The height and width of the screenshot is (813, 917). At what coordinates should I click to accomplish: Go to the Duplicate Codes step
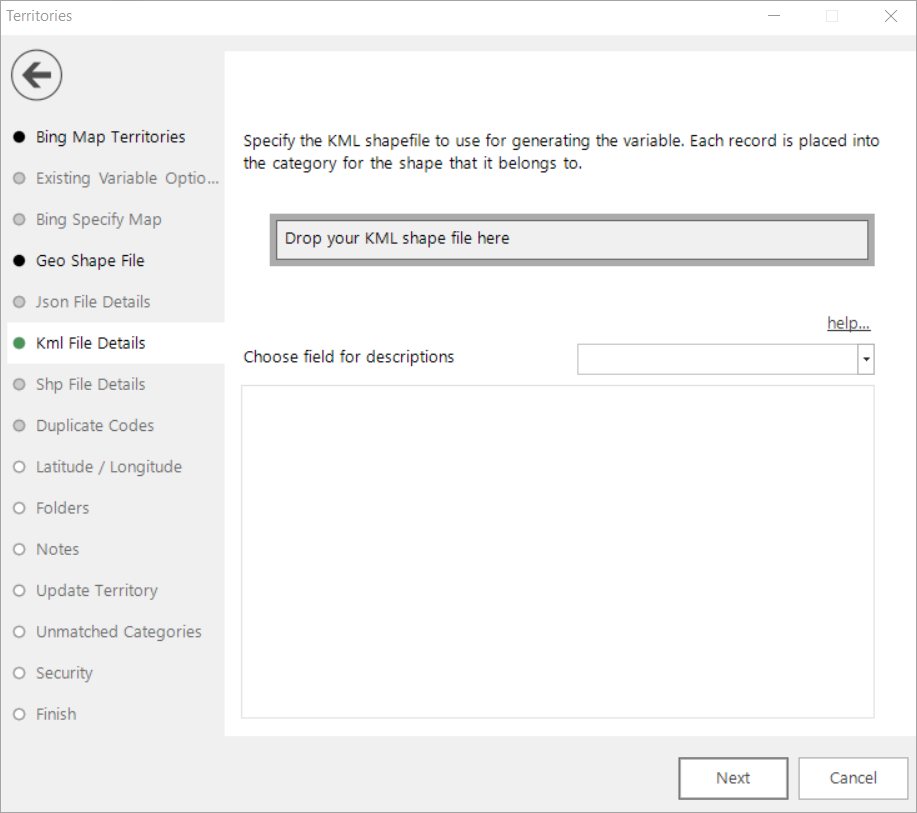(x=95, y=425)
